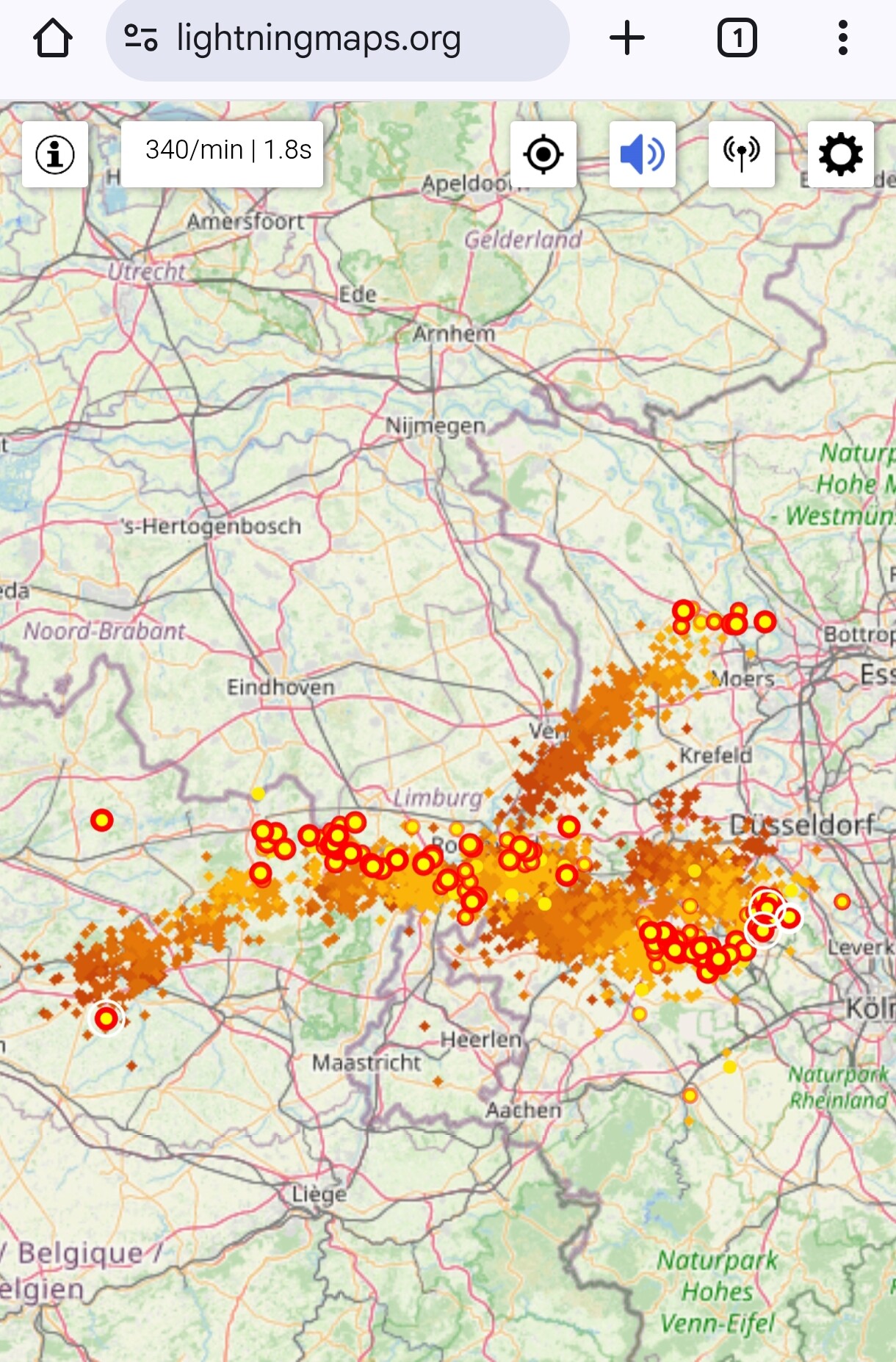View site information icon in address bar
The height and width of the screenshot is (1362, 896).
coord(140,38)
